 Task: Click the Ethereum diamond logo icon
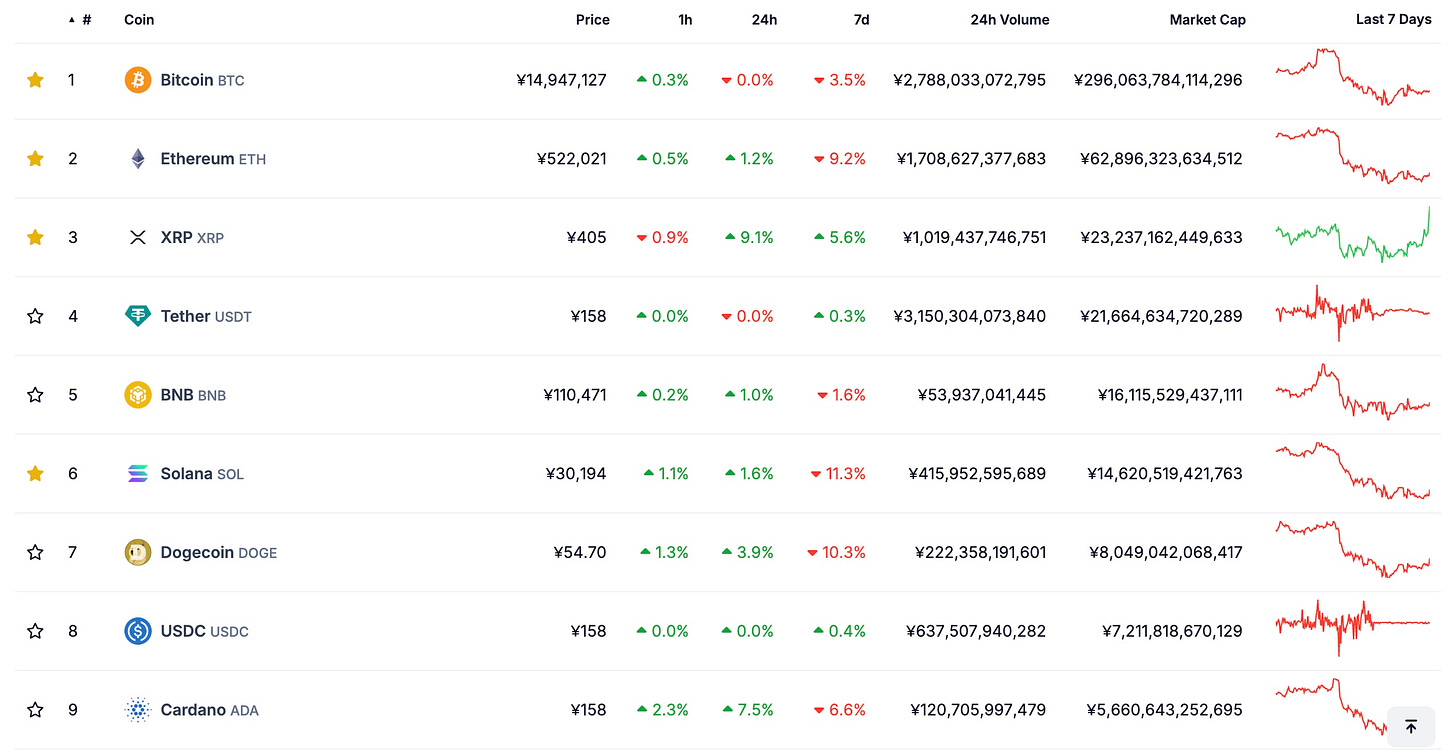tap(138, 159)
